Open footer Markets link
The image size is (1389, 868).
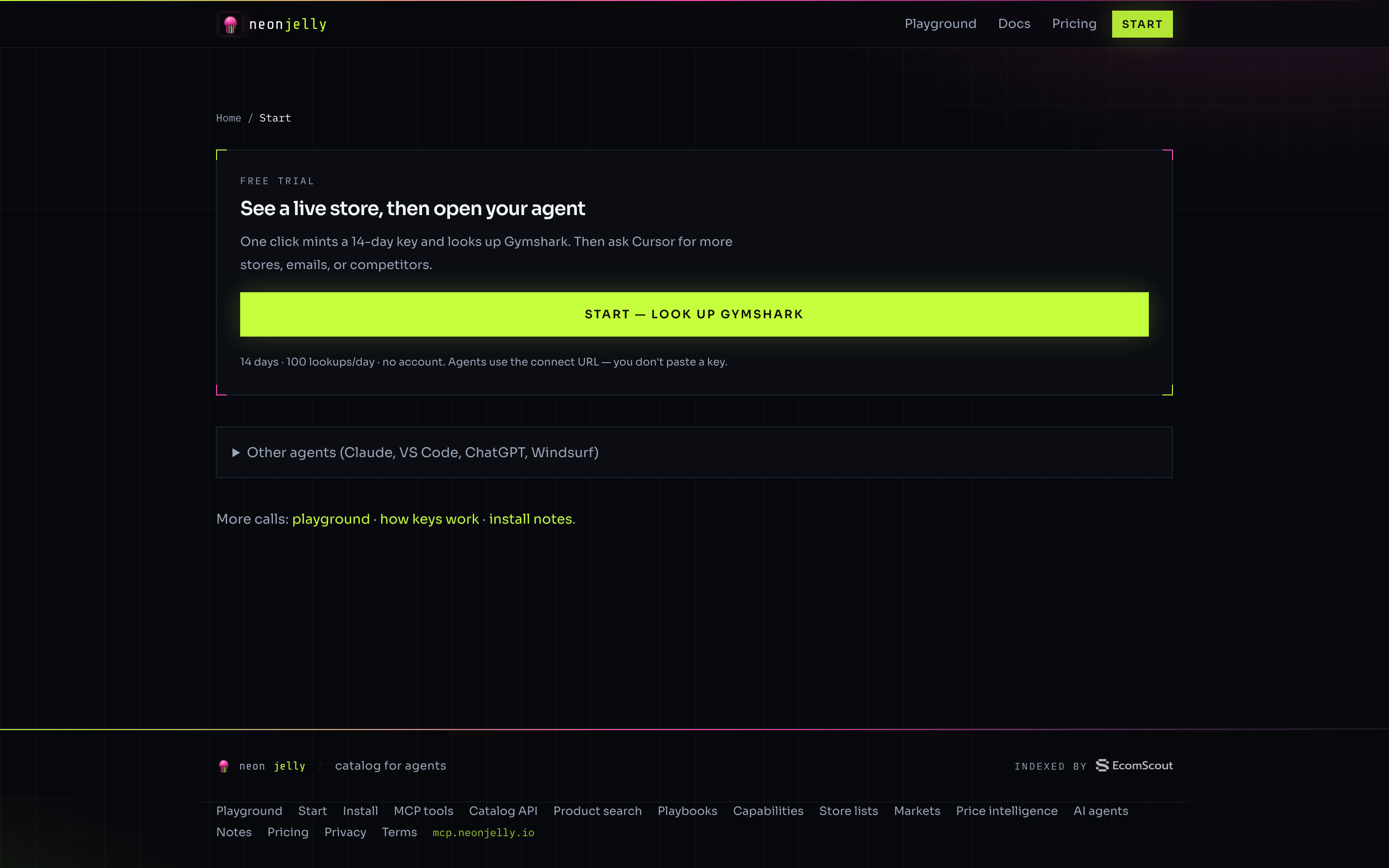[x=917, y=811]
